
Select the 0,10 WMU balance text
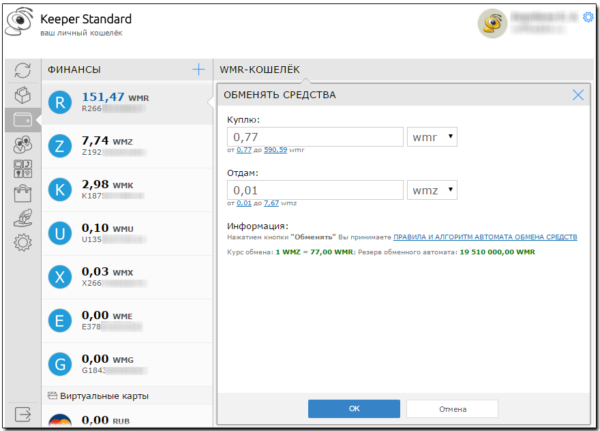108,228
